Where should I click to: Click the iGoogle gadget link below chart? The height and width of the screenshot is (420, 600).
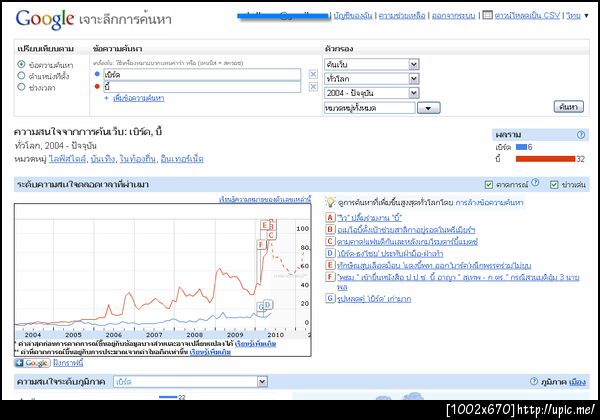[68, 363]
